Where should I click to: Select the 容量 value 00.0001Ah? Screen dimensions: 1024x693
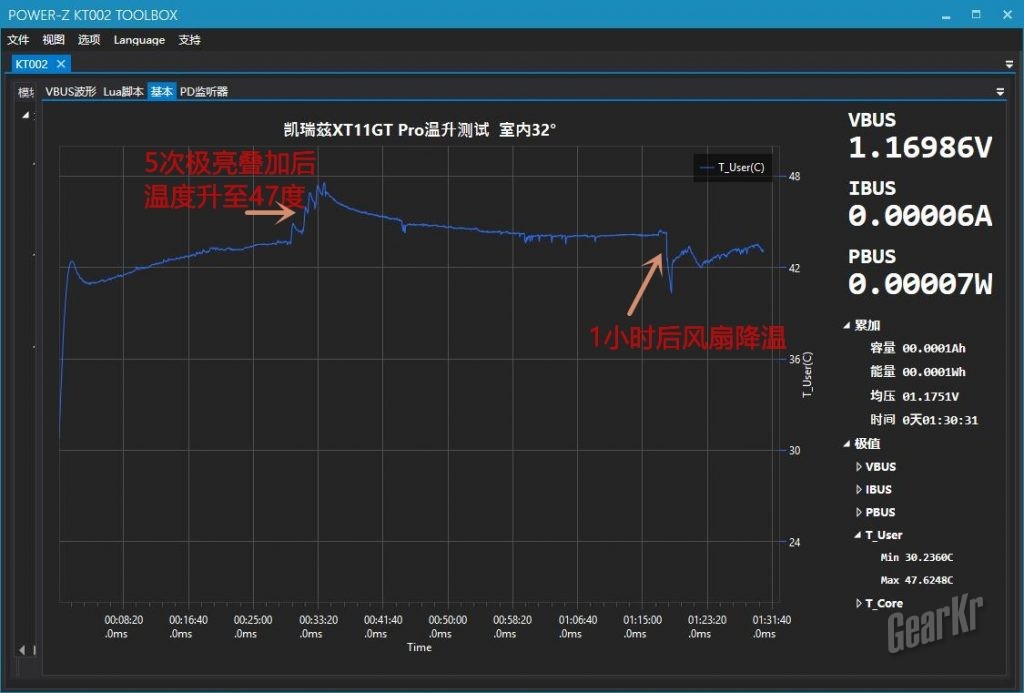(934, 349)
